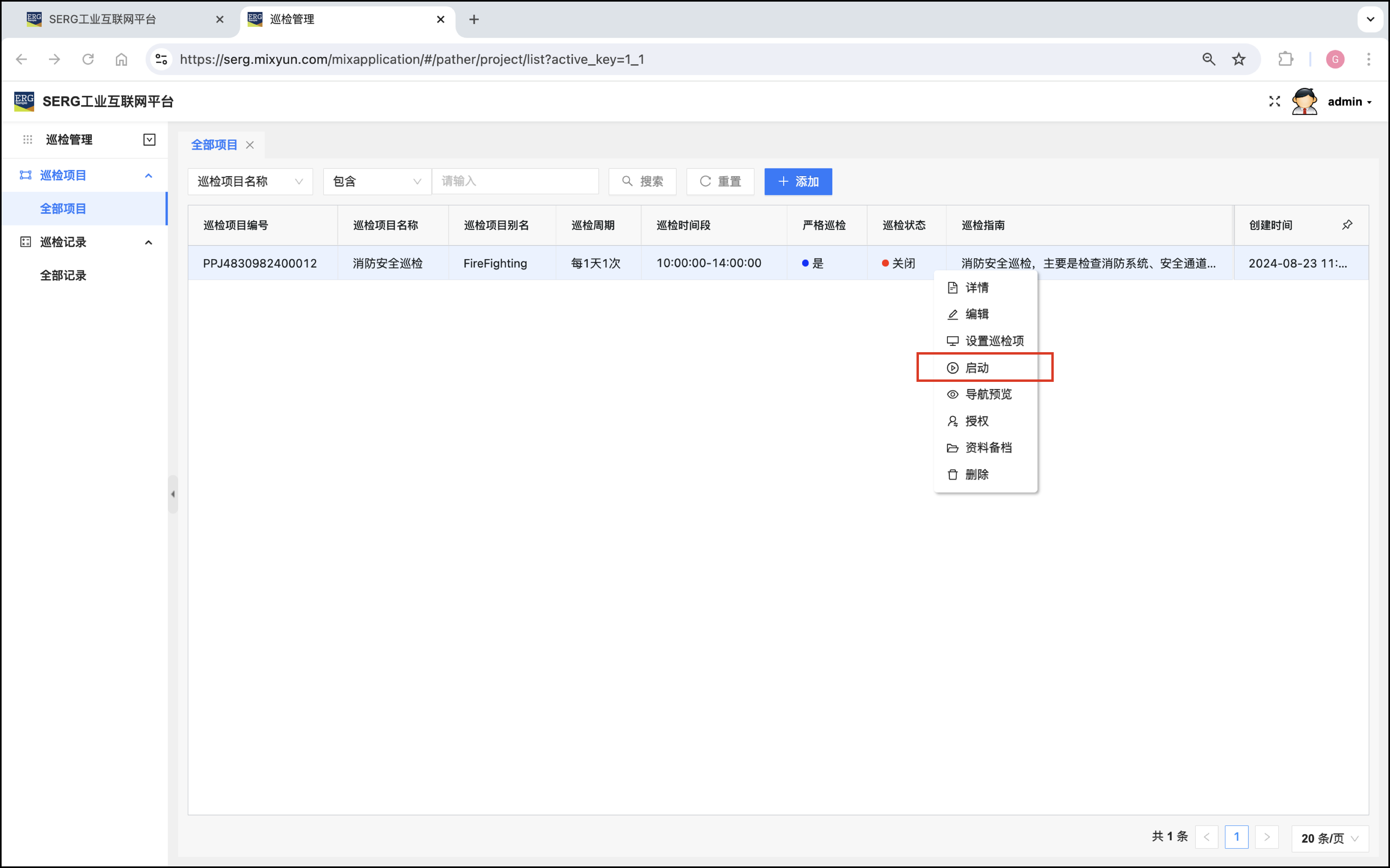Image resolution: width=1390 pixels, height=868 pixels.
Task: Open the 巡检管理 module switcher icon
Action: (x=149, y=140)
